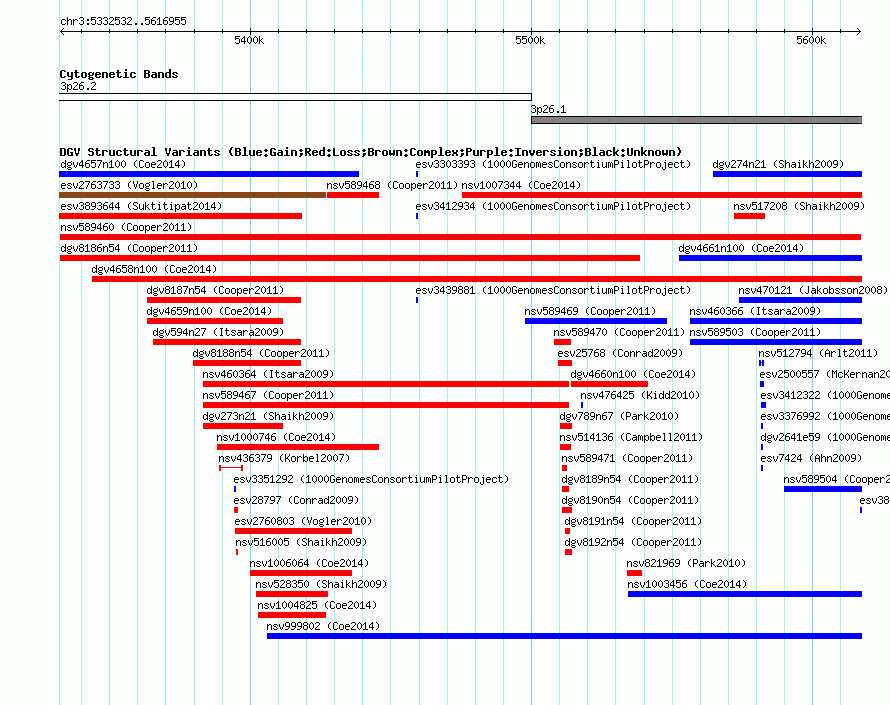890x705 pixels.
Task: Select nsv589467 (Cooper2011) label
Action: click(x=268, y=396)
